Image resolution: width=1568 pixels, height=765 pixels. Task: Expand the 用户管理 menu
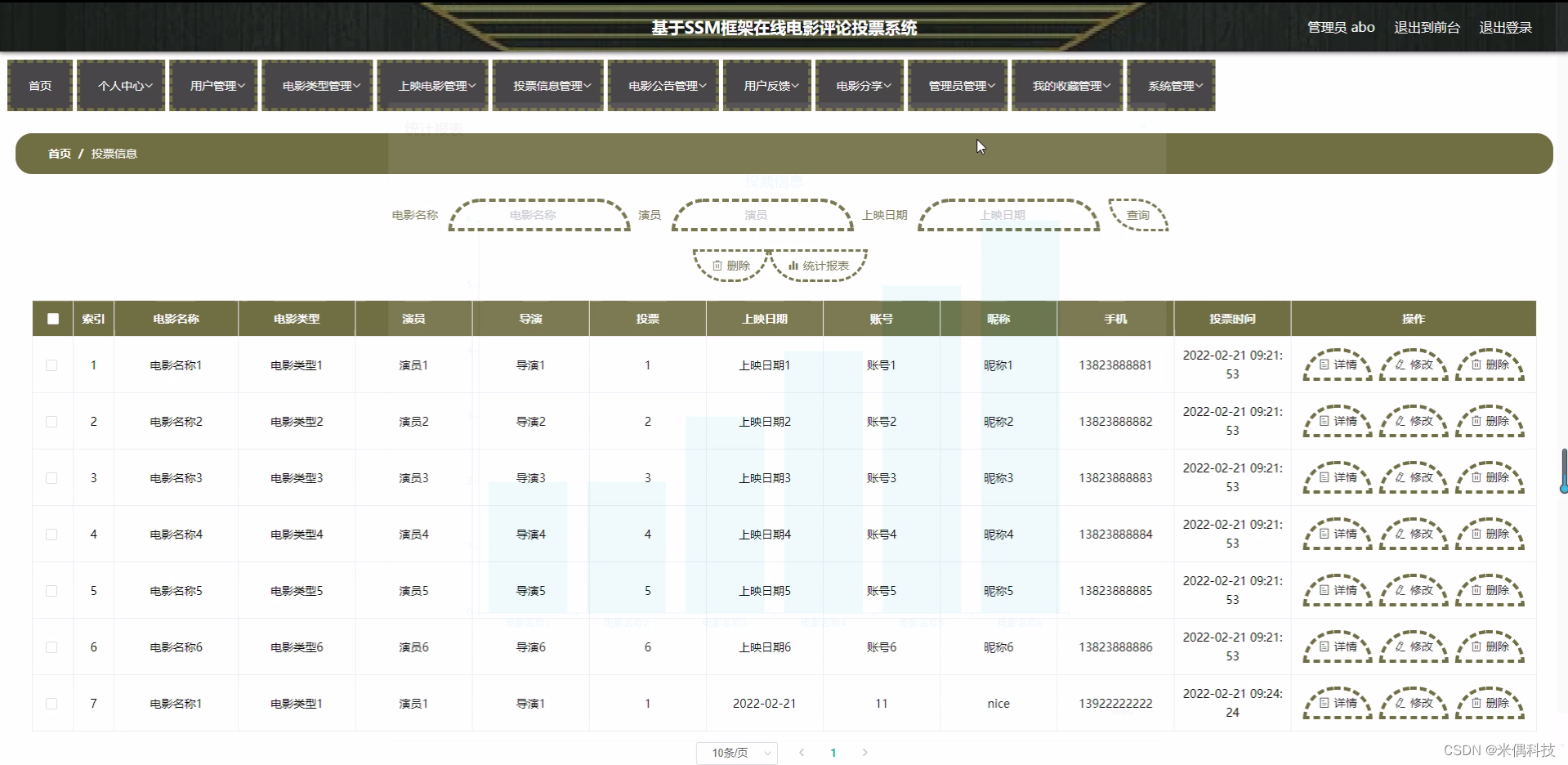click(213, 85)
